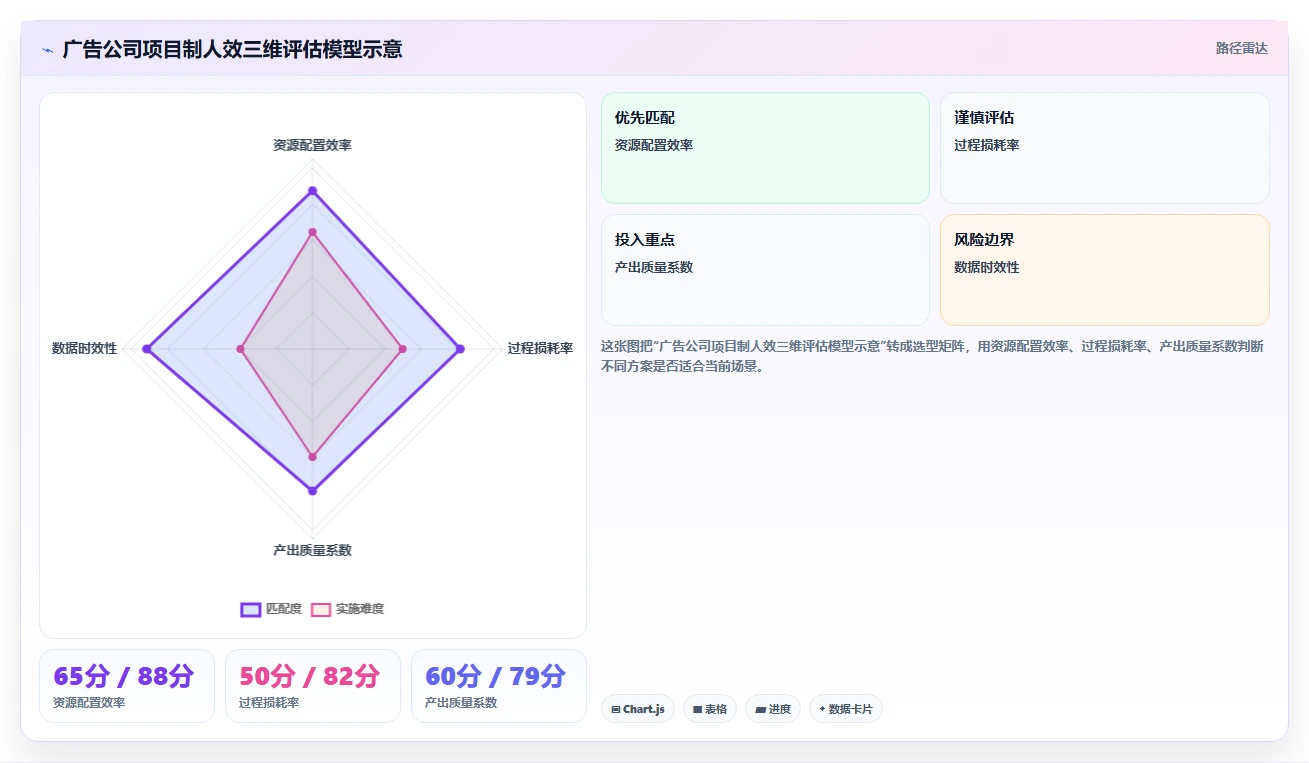
Task: Click the pink 实施难度 point on 过程损耗率 axis
Action: 402,349
